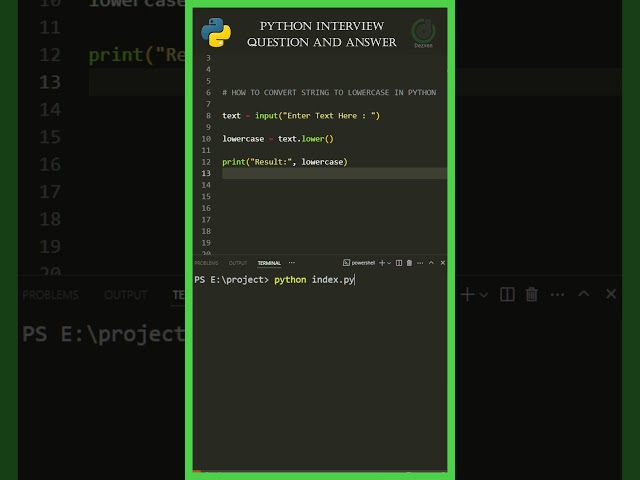The width and height of the screenshot is (640, 480).
Task: Kill terminal with large background trash icon
Action: pyautogui.click(x=531, y=294)
